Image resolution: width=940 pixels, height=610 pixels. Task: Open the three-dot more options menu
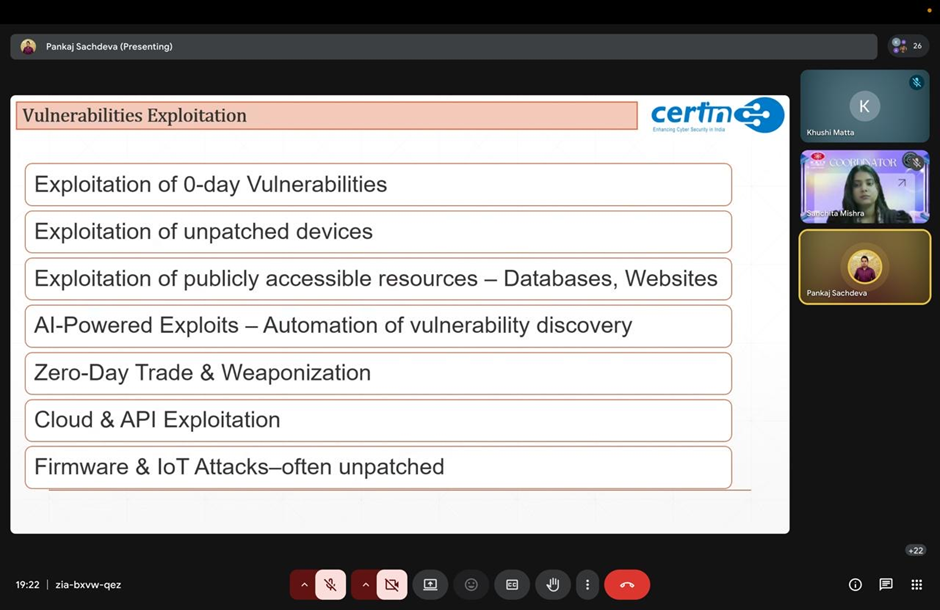click(x=588, y=585)
